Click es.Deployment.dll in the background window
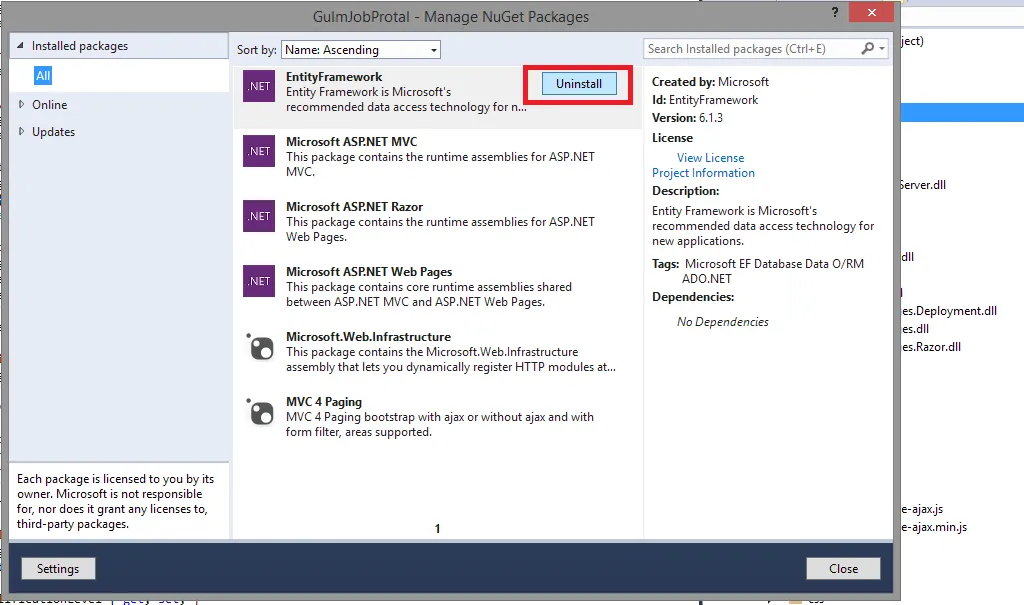Screen dimensions: 1024x605 [x=950, y=311]
